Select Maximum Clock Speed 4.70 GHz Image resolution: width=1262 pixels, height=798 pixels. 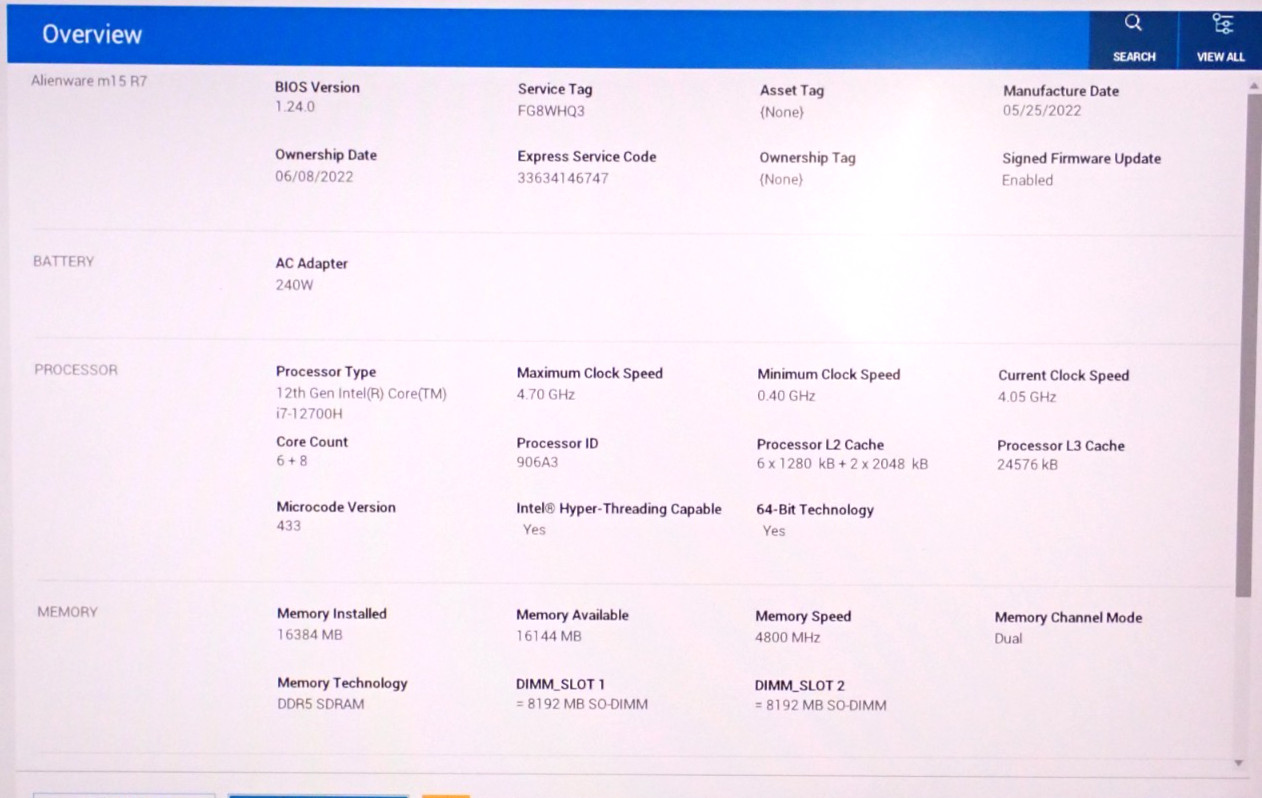(x=545, y=395)
